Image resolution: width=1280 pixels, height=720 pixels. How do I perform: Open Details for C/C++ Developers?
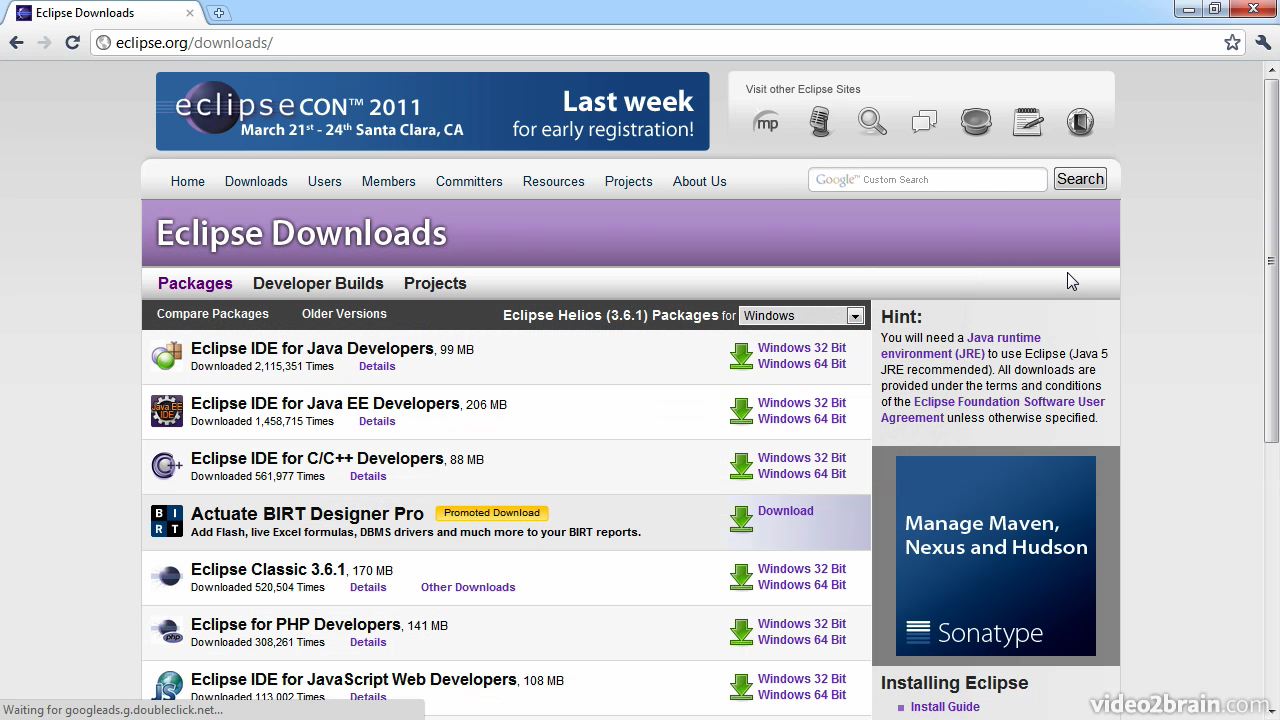368,476
